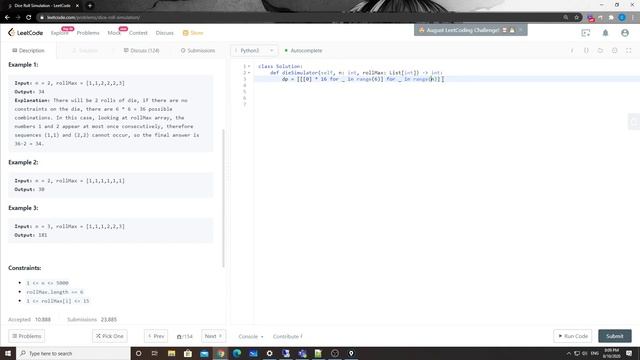Go to the Next problem
Image resolution: width=640 pixels, height=360 pixels.
click(x=213, y=336)
